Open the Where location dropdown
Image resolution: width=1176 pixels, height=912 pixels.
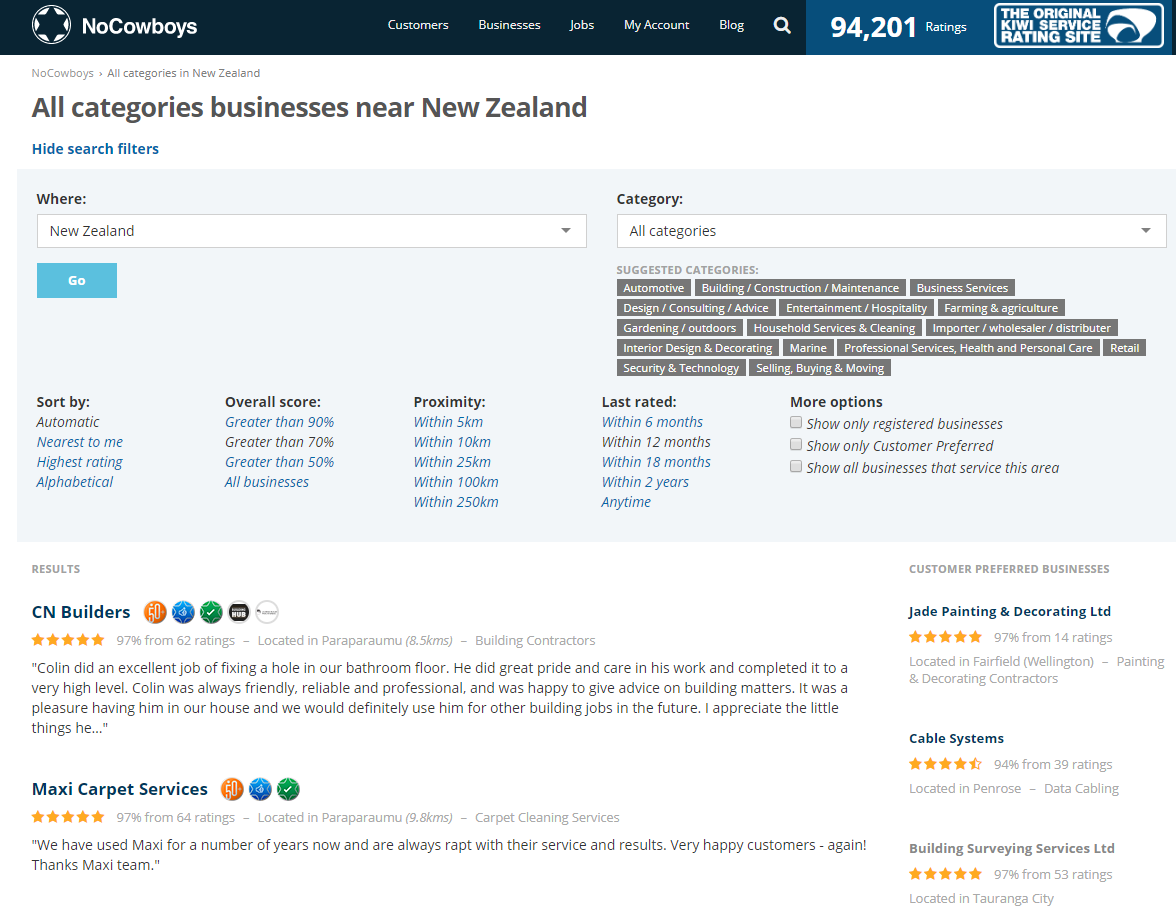point(311,231)
